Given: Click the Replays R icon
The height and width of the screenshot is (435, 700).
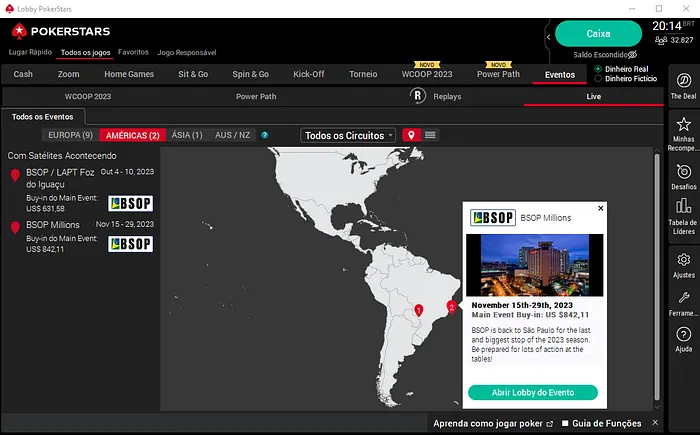Looking at the screenshot, I should tap(417, 96).
